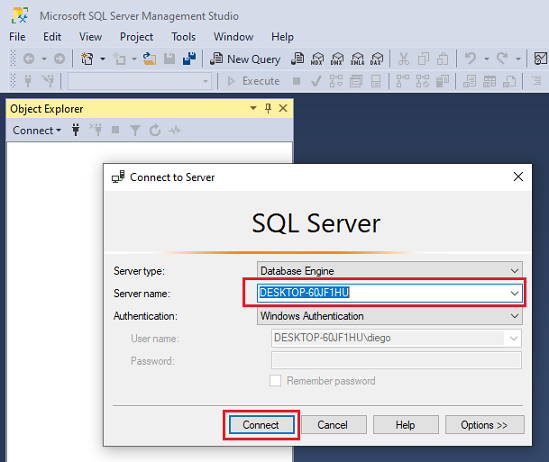Open the Edit menu
The width and height of the screenshot is (549, 462).
click(52, 37)
